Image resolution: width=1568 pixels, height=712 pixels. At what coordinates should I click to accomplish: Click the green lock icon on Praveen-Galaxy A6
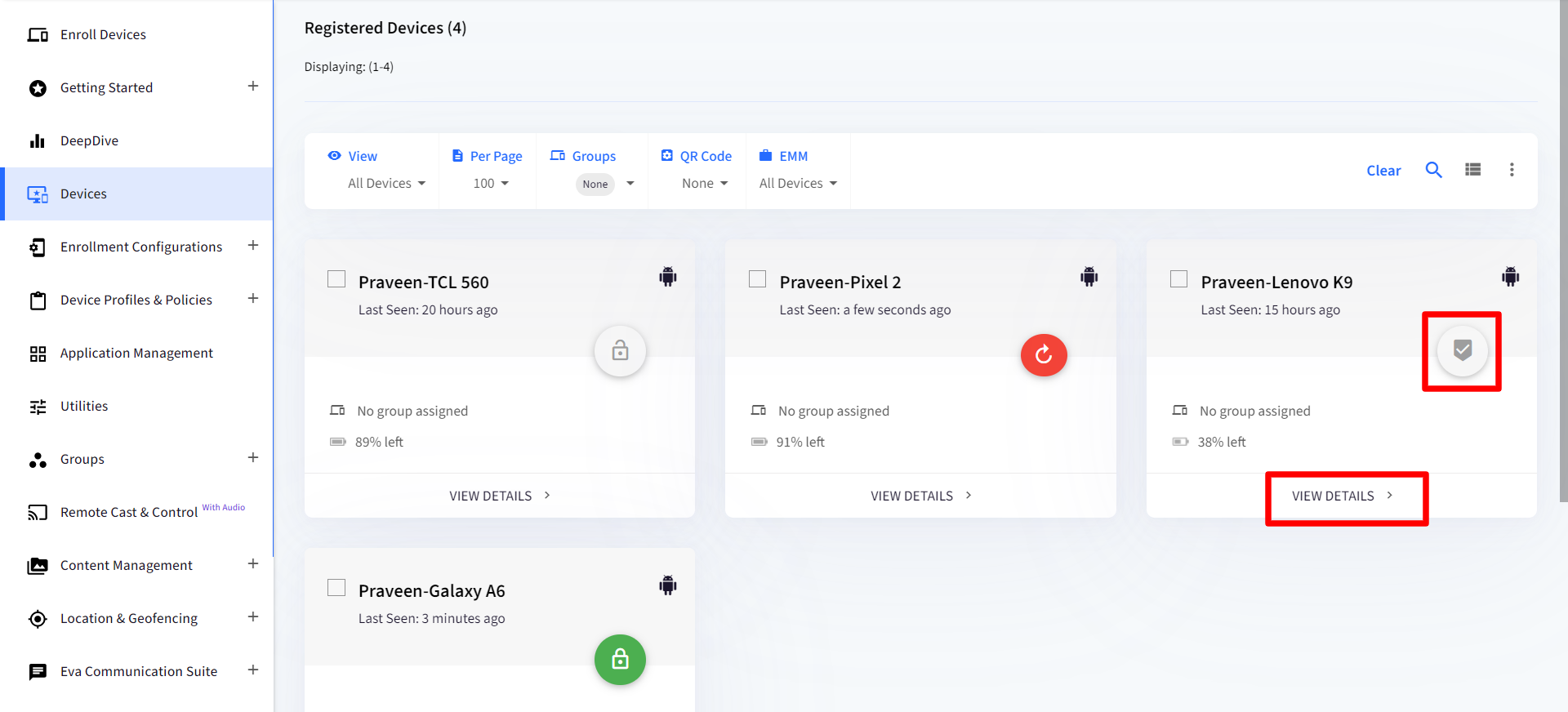point(620,660)
